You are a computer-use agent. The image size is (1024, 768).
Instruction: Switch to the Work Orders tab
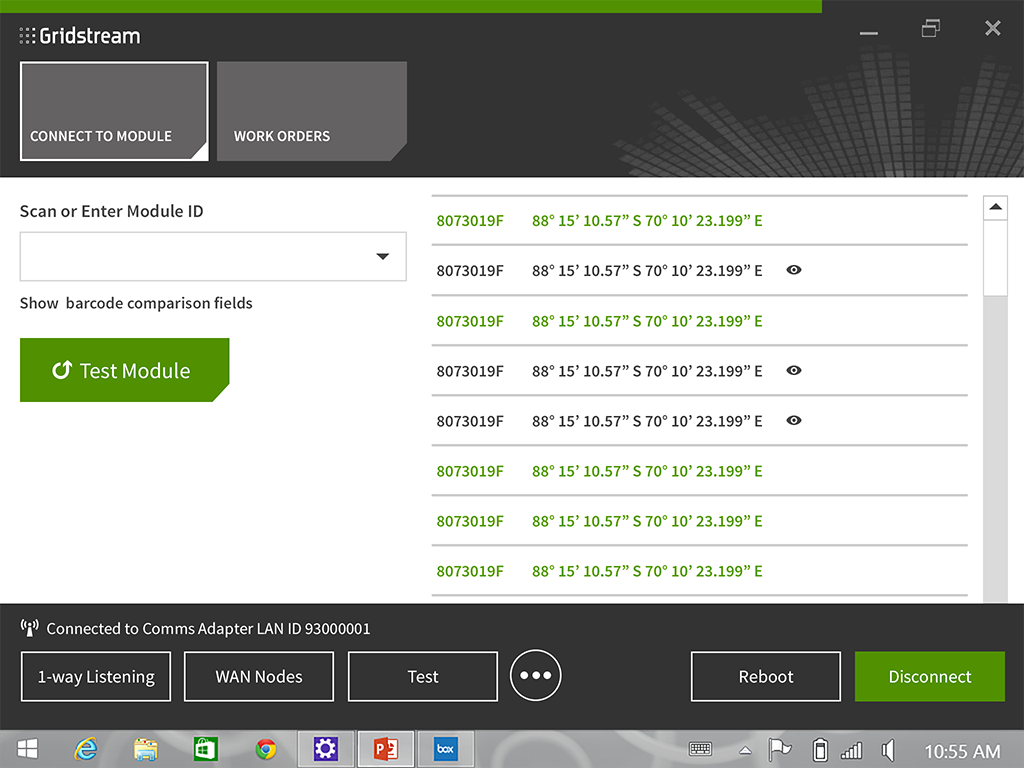311,111
